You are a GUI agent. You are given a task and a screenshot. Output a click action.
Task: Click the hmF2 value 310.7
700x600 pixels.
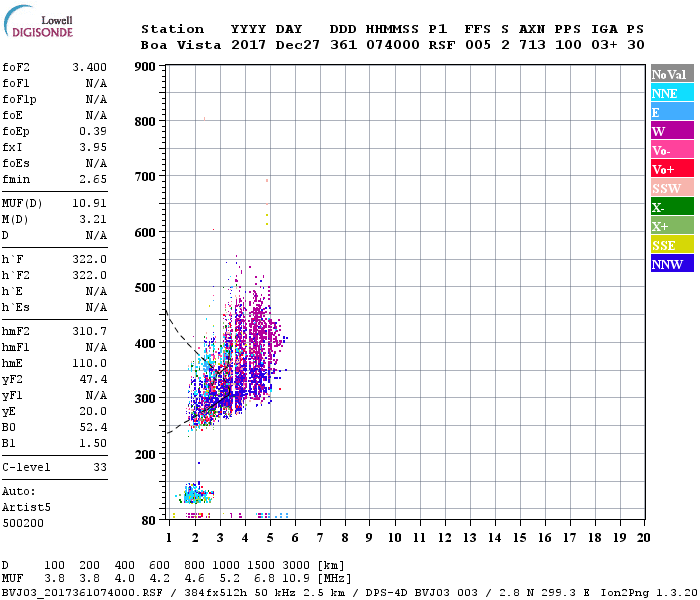[89, 331]
